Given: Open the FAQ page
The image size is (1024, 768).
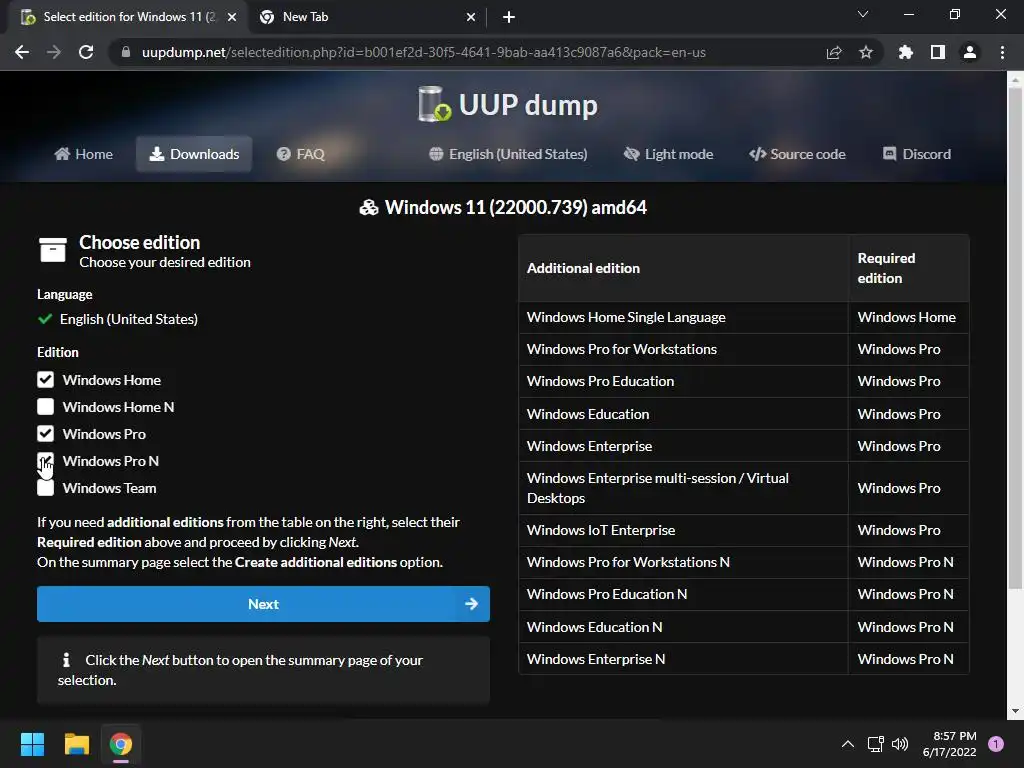Looking at the screenshot, I should pos(300,154).
